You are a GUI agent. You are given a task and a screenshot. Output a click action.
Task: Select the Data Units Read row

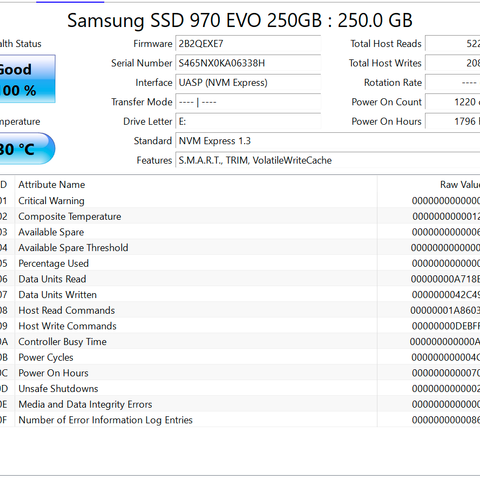pyautogui.click(x=240, y=279)
